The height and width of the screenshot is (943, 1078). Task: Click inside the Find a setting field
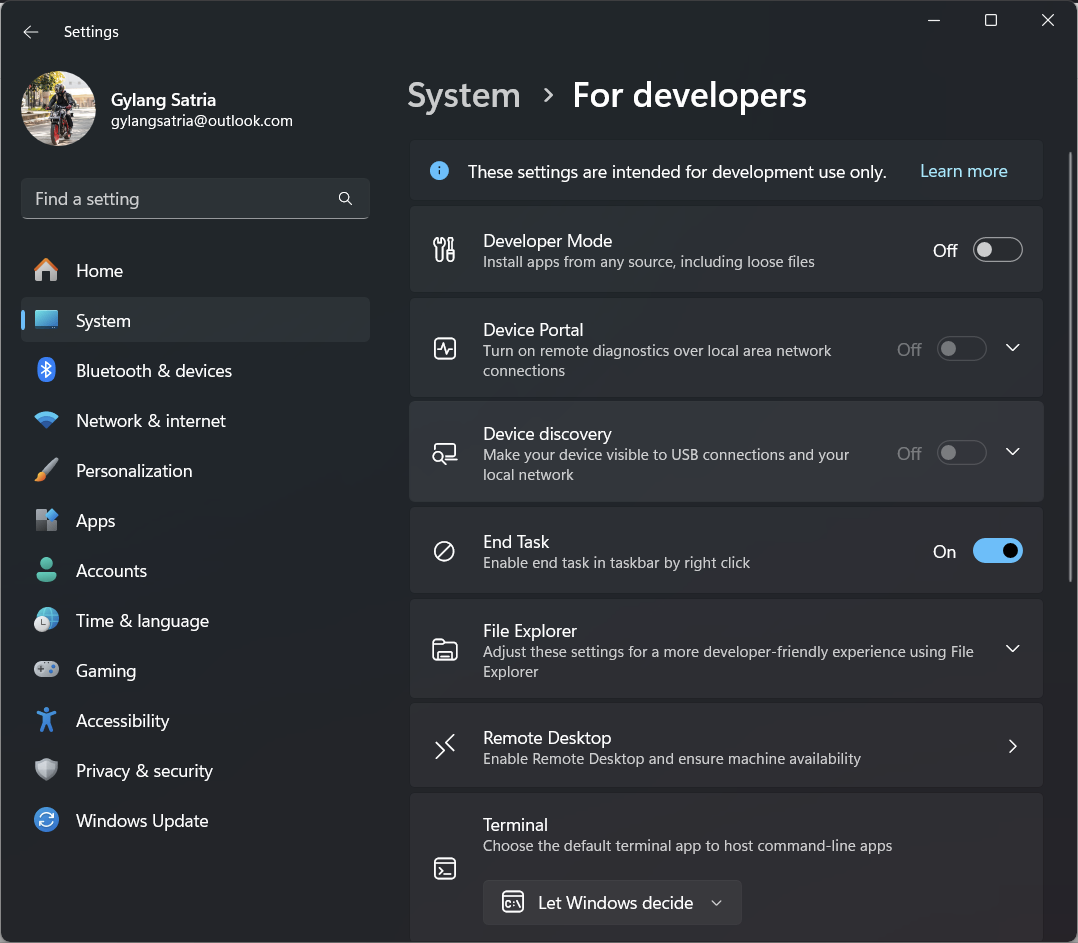pyautogui.click(x=195, y=199)
